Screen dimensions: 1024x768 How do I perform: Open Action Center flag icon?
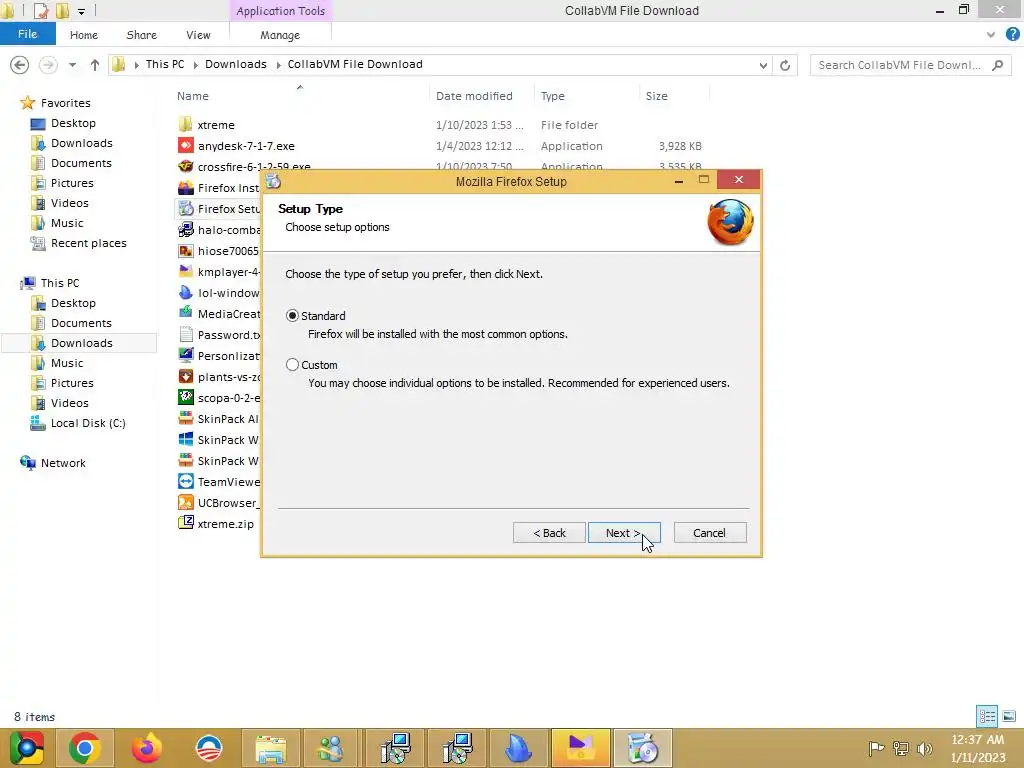tap(876, 748)
